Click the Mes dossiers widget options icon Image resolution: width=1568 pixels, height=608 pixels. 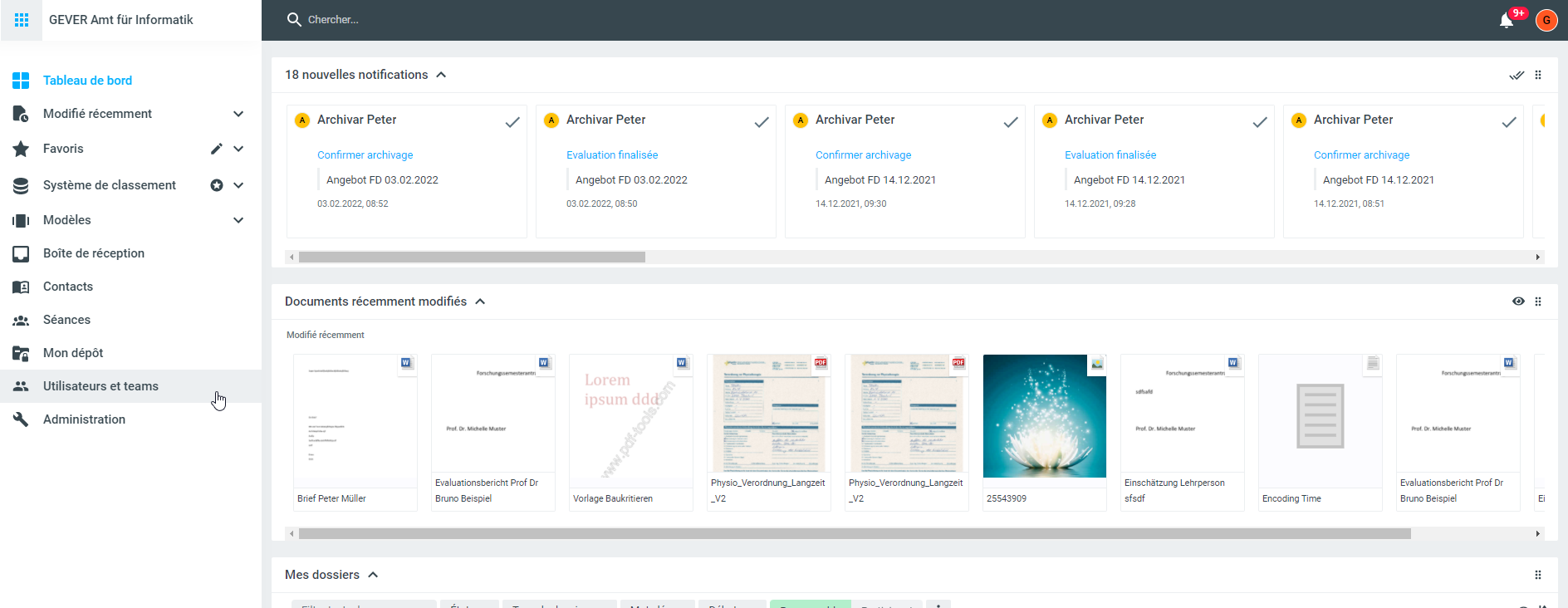coord(1538,575)
